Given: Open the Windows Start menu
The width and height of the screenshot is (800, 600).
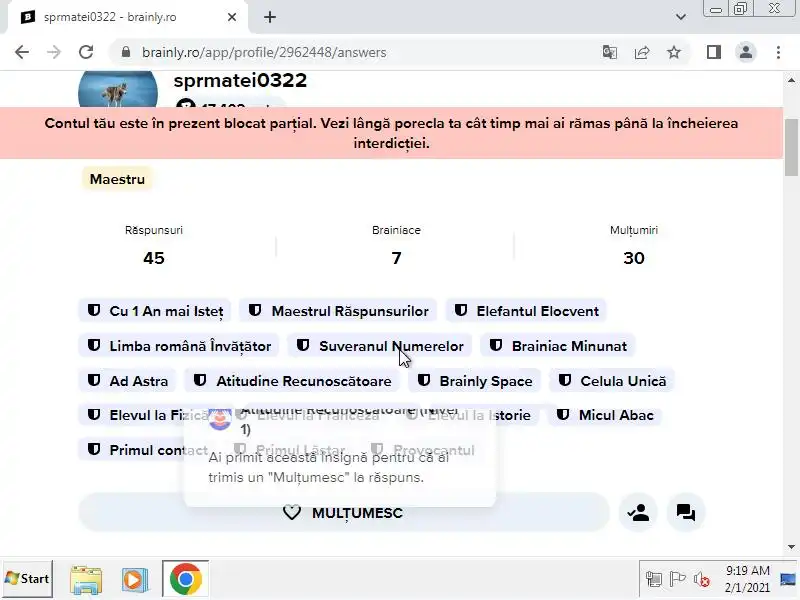Looking at the screenshot, I should 27,579.
